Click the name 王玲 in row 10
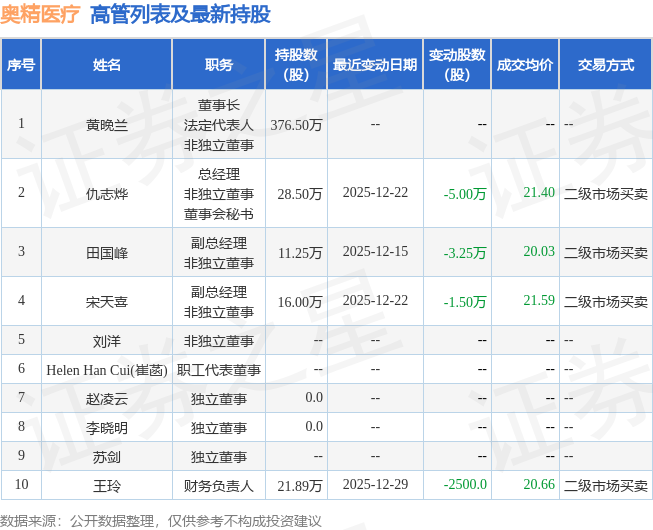The height and width of the screenshot is (530, 653). (x=107, y=485)
